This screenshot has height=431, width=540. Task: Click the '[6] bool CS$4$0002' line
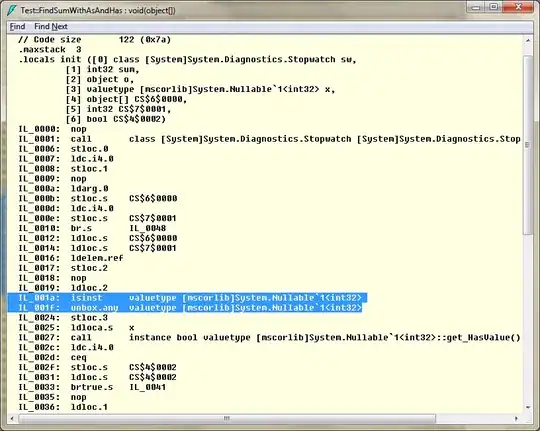point(115,119)
